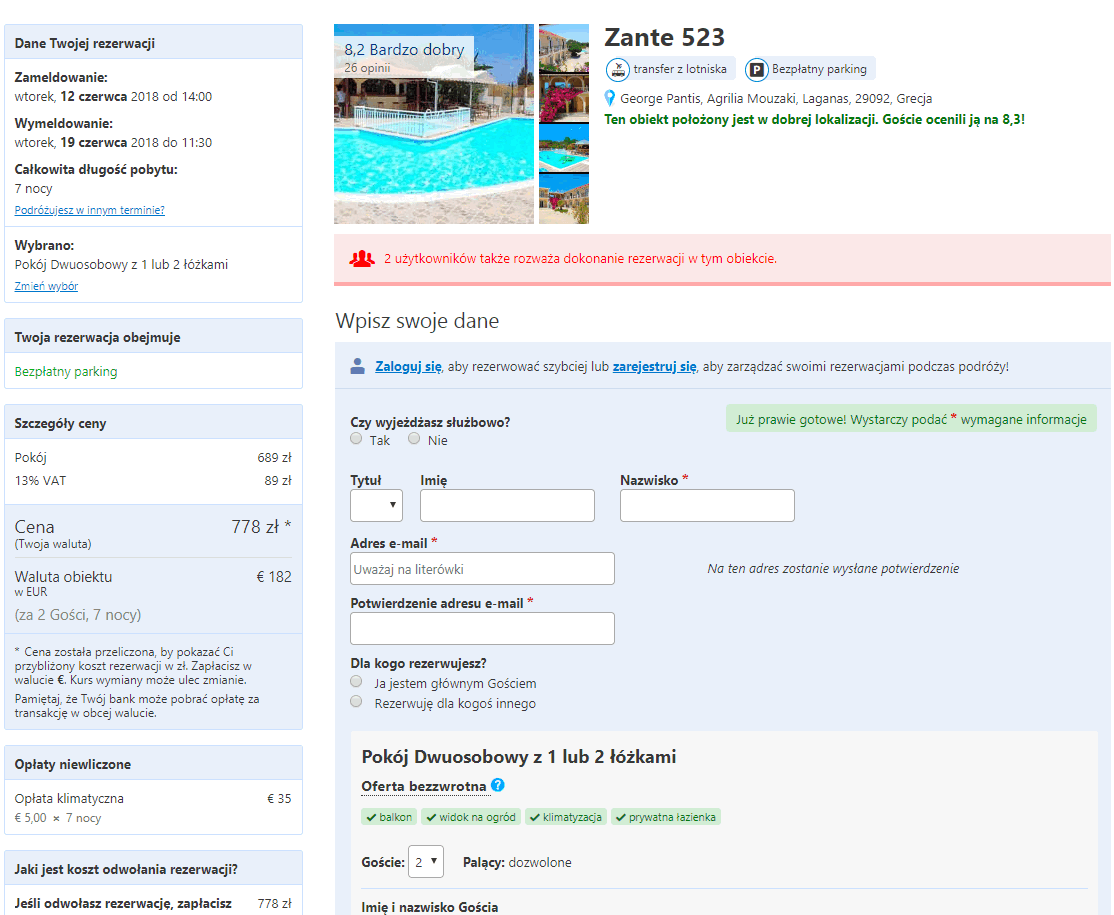Click the location pin icon by the address

click(610, 98)
